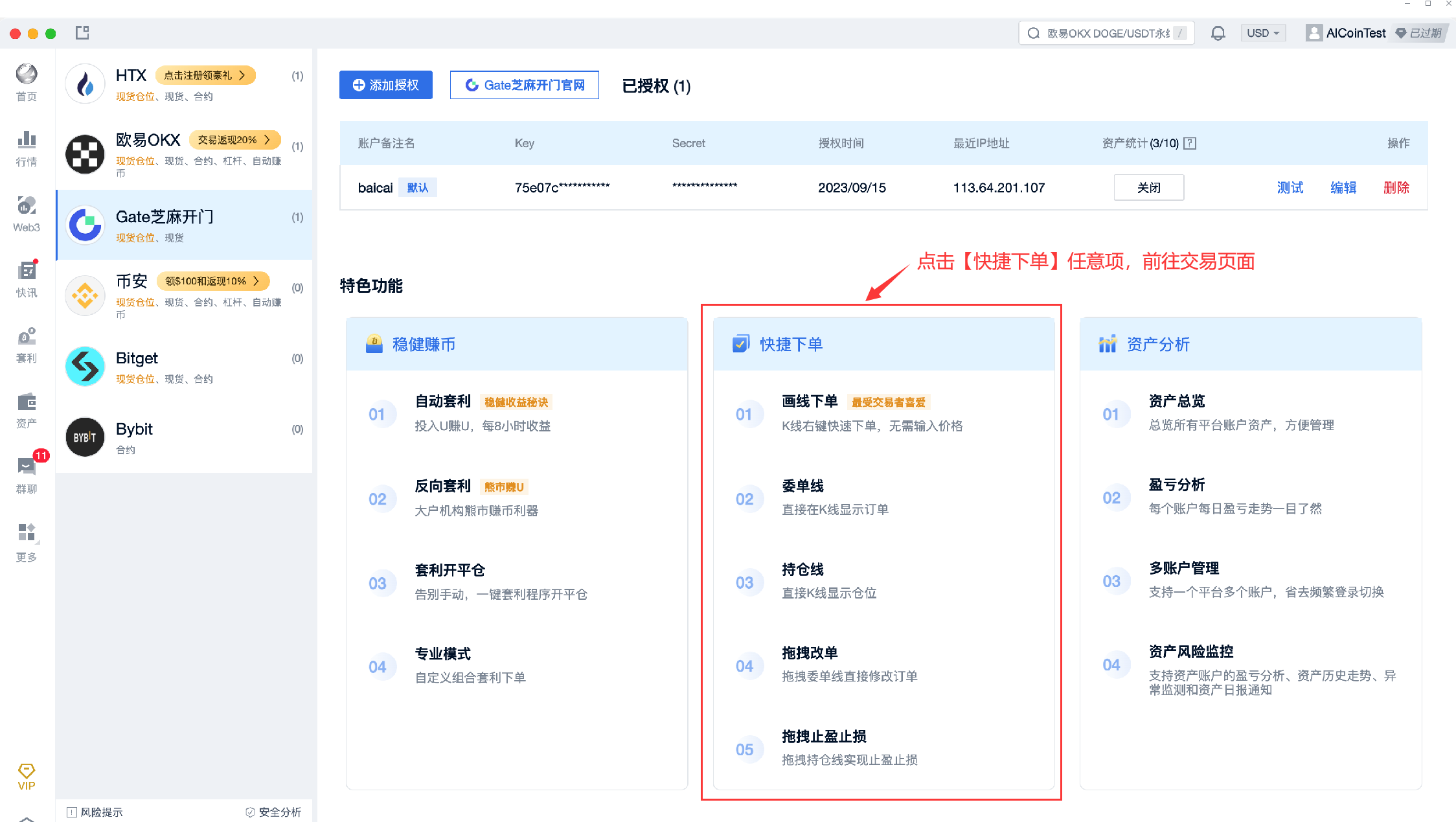This screenshot has height=822, width=1456.
Task: Click the 默认 tag next to baicai
Action: click(x=418, y=187)
